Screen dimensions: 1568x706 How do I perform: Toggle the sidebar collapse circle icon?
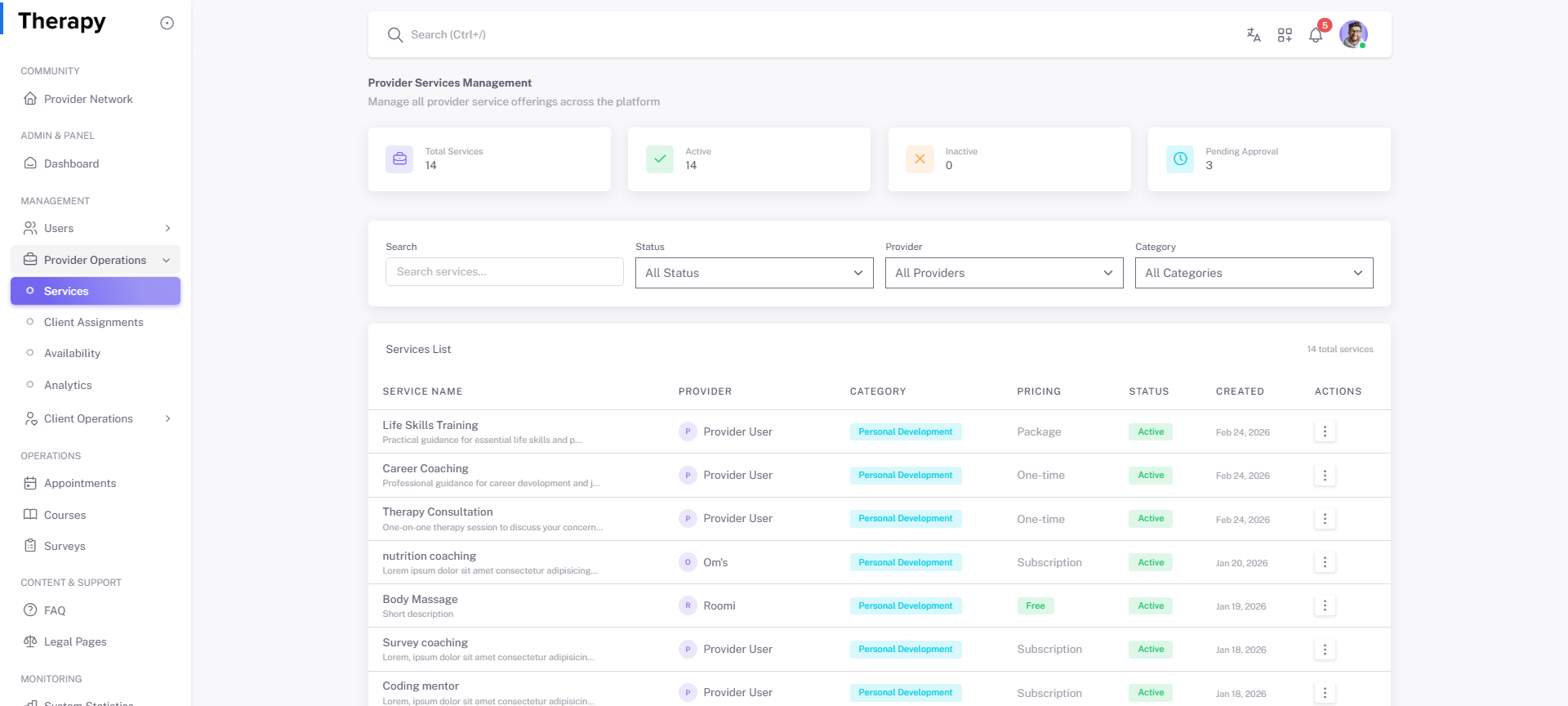pyautogui.click(x=167, y=23)
